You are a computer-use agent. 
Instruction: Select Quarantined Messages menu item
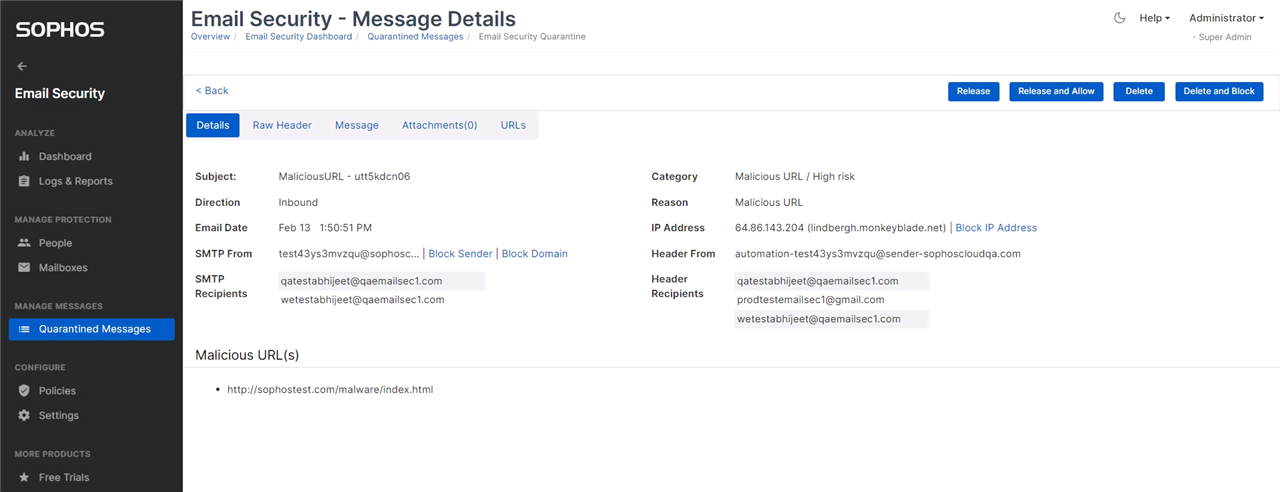pyautogui.click(x=91, y=329)
